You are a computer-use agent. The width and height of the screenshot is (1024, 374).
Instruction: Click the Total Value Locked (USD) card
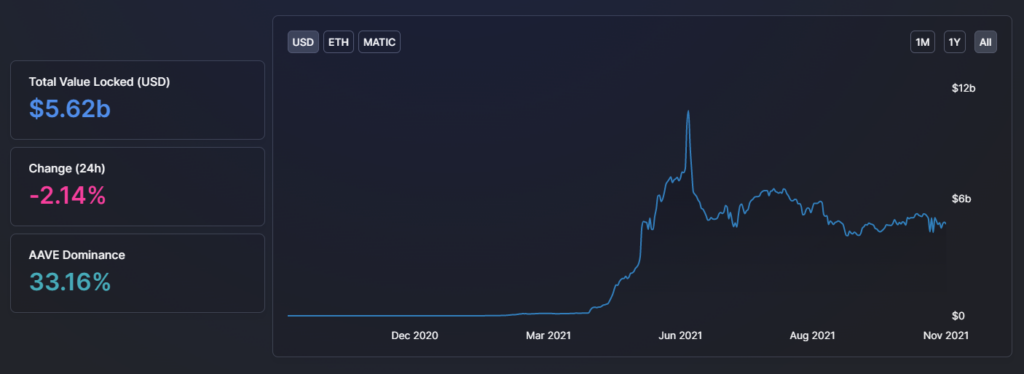(x=137, y=100)
